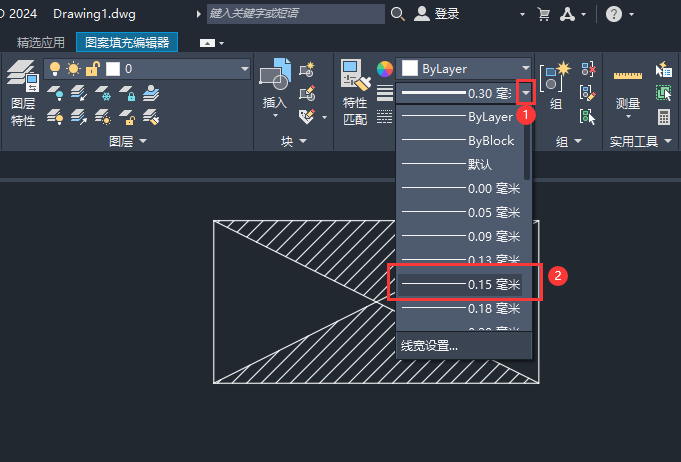Open the arrow beside the 登录 sign-in button

coord(522,14)
